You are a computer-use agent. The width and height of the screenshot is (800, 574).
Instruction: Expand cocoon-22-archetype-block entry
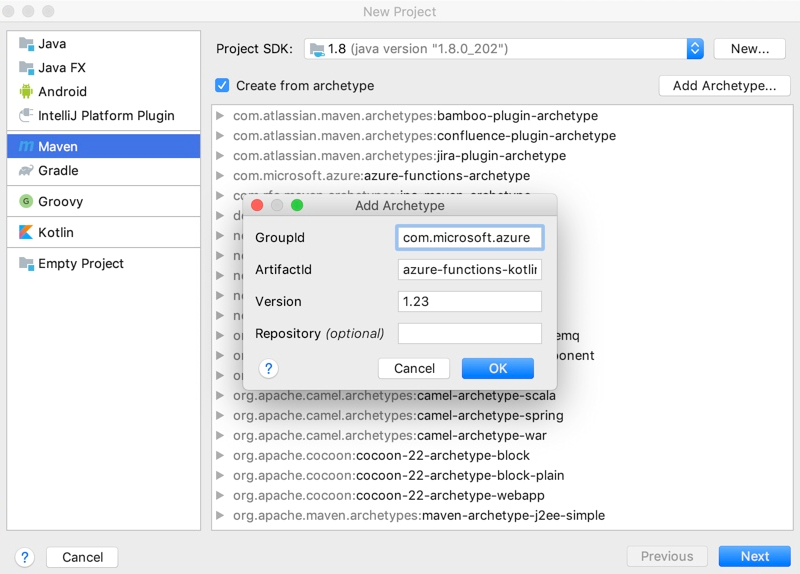tap(220, 455)
